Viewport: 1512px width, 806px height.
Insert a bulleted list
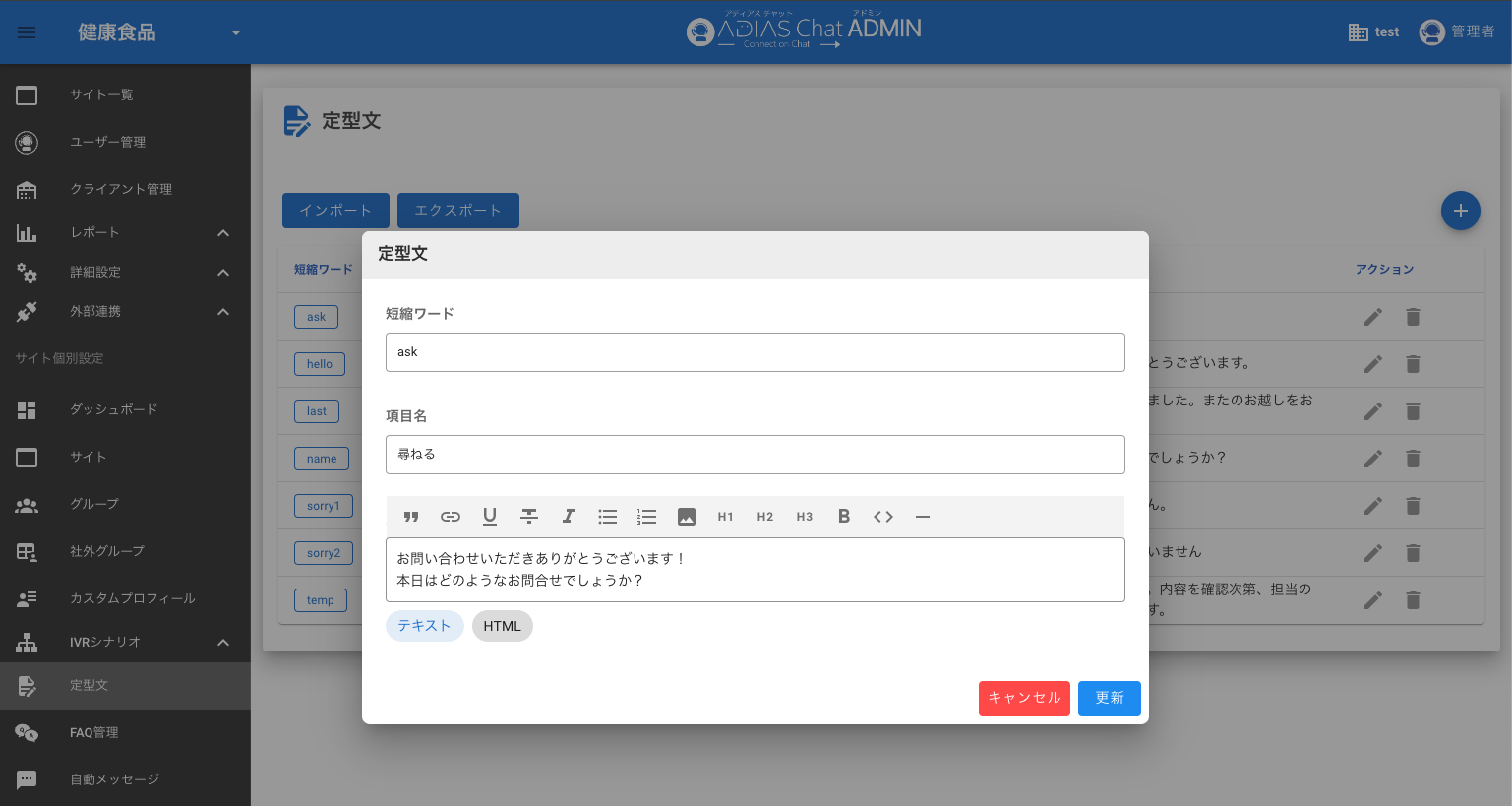tap(608, 517)
